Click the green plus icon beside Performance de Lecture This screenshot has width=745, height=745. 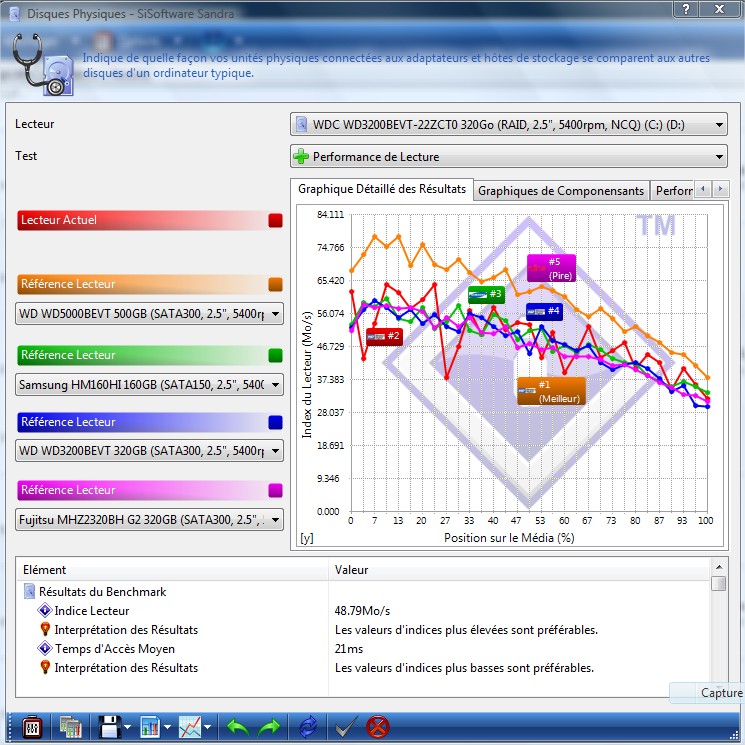tap(301, 156)
